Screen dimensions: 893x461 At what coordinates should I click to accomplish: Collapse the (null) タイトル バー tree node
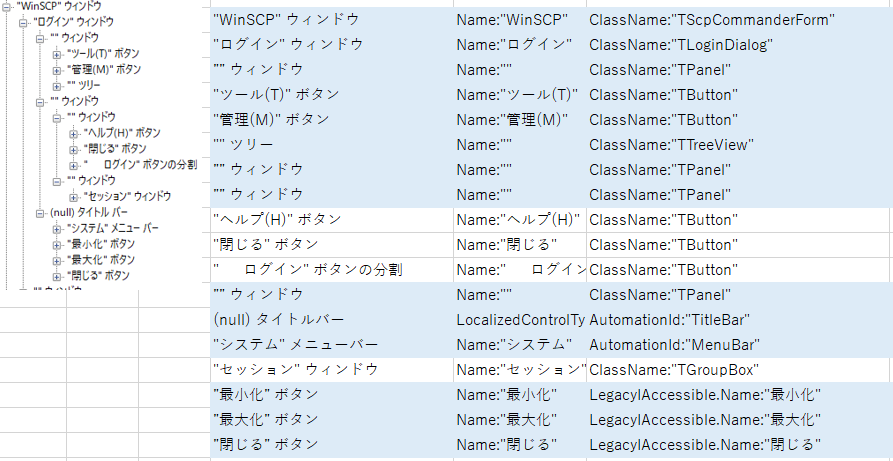(x=40, y=214)
